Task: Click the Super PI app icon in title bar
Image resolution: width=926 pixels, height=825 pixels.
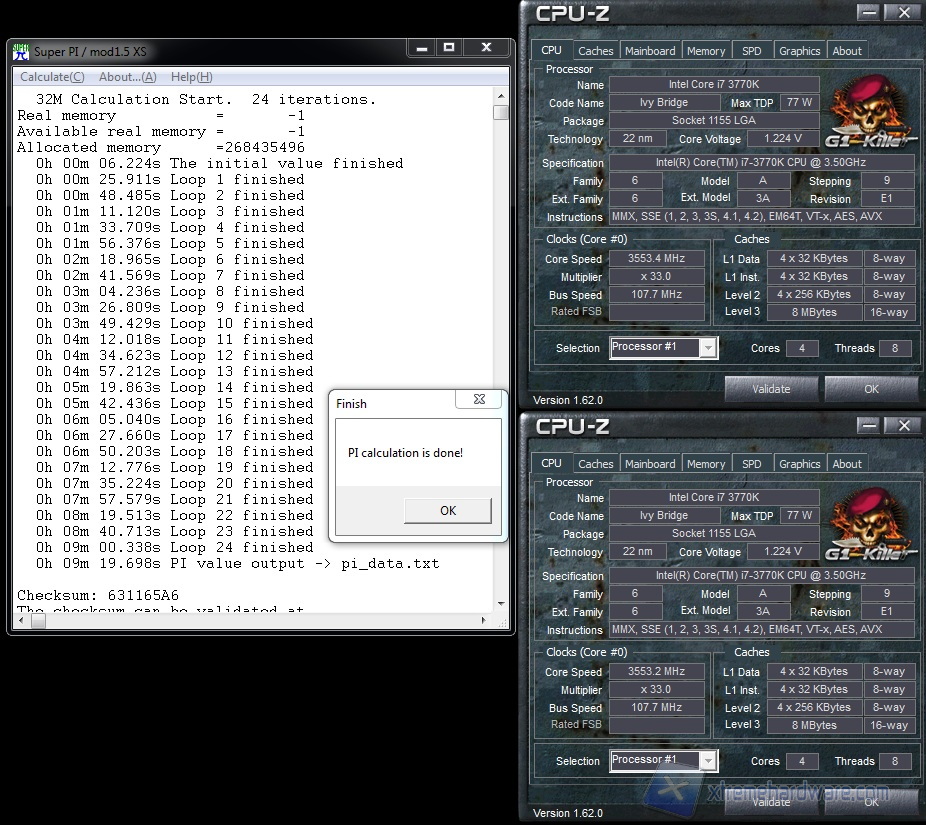Action: 21,51
